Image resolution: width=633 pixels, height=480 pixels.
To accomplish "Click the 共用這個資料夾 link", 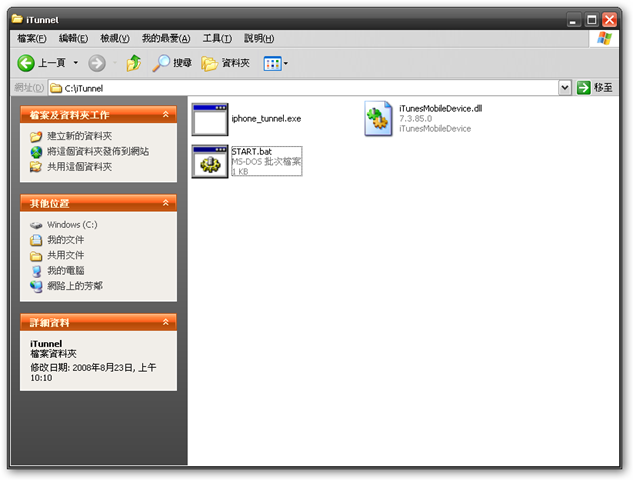I will pos(80,167).
